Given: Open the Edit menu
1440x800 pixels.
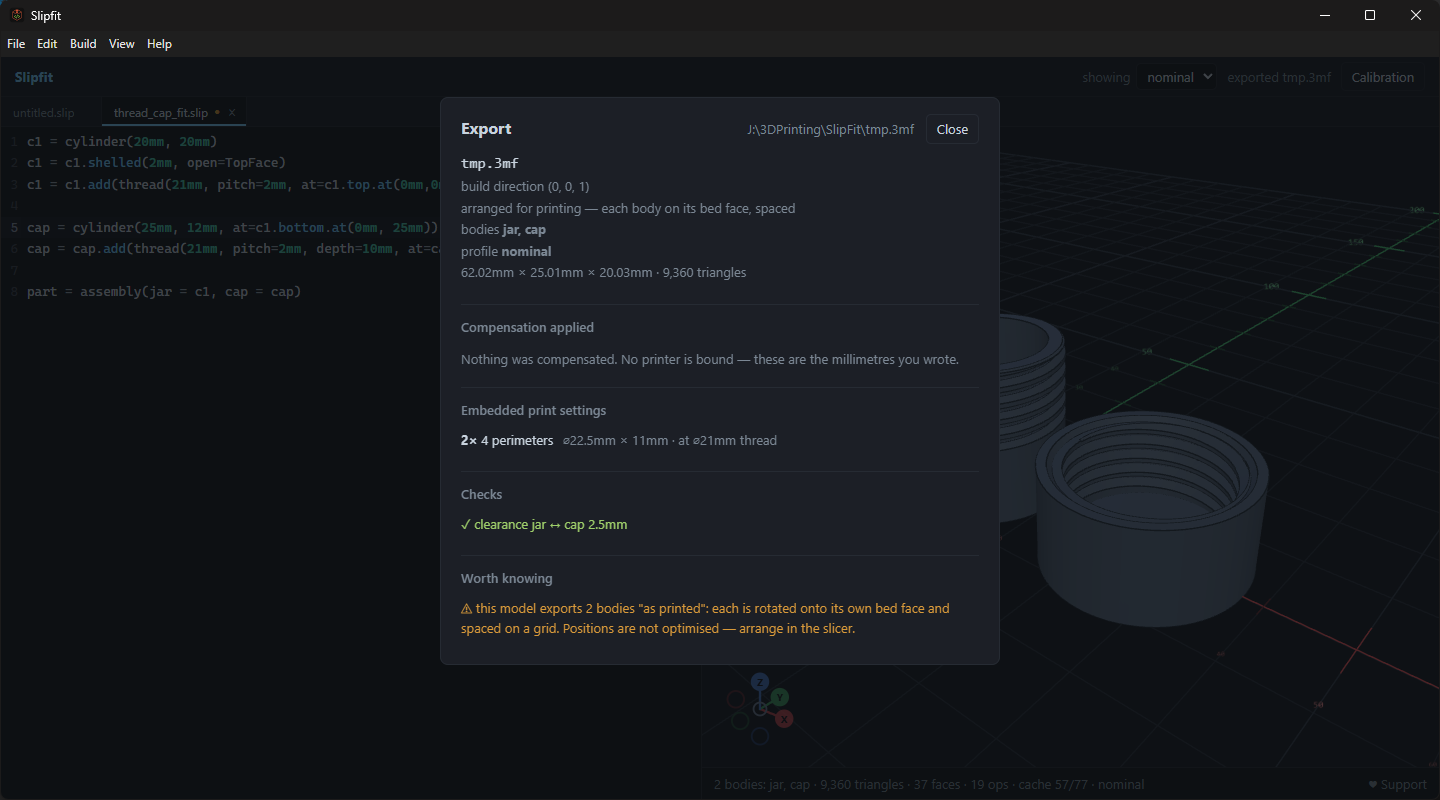Looking at the screenshot, I should click(x=47, y=44).
